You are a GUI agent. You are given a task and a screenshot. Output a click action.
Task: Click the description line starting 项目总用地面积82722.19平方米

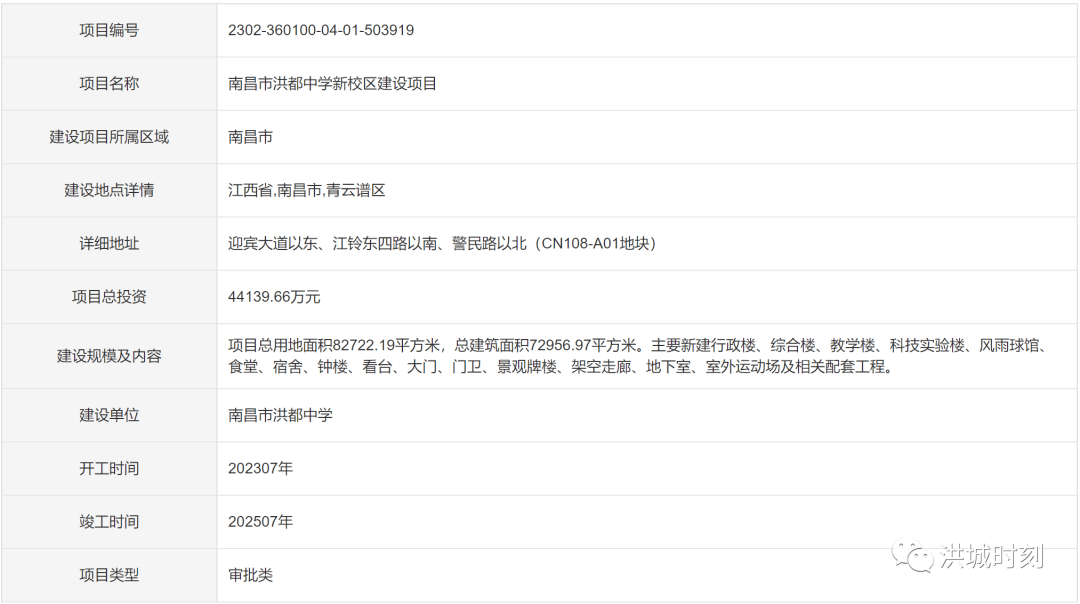pos(638,345)
